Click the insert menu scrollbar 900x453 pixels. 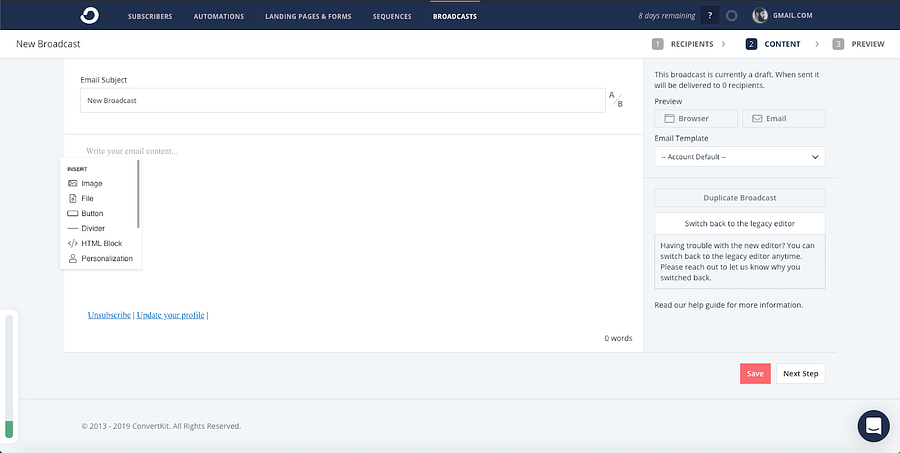pyautogui.click(x=138, y=194)
